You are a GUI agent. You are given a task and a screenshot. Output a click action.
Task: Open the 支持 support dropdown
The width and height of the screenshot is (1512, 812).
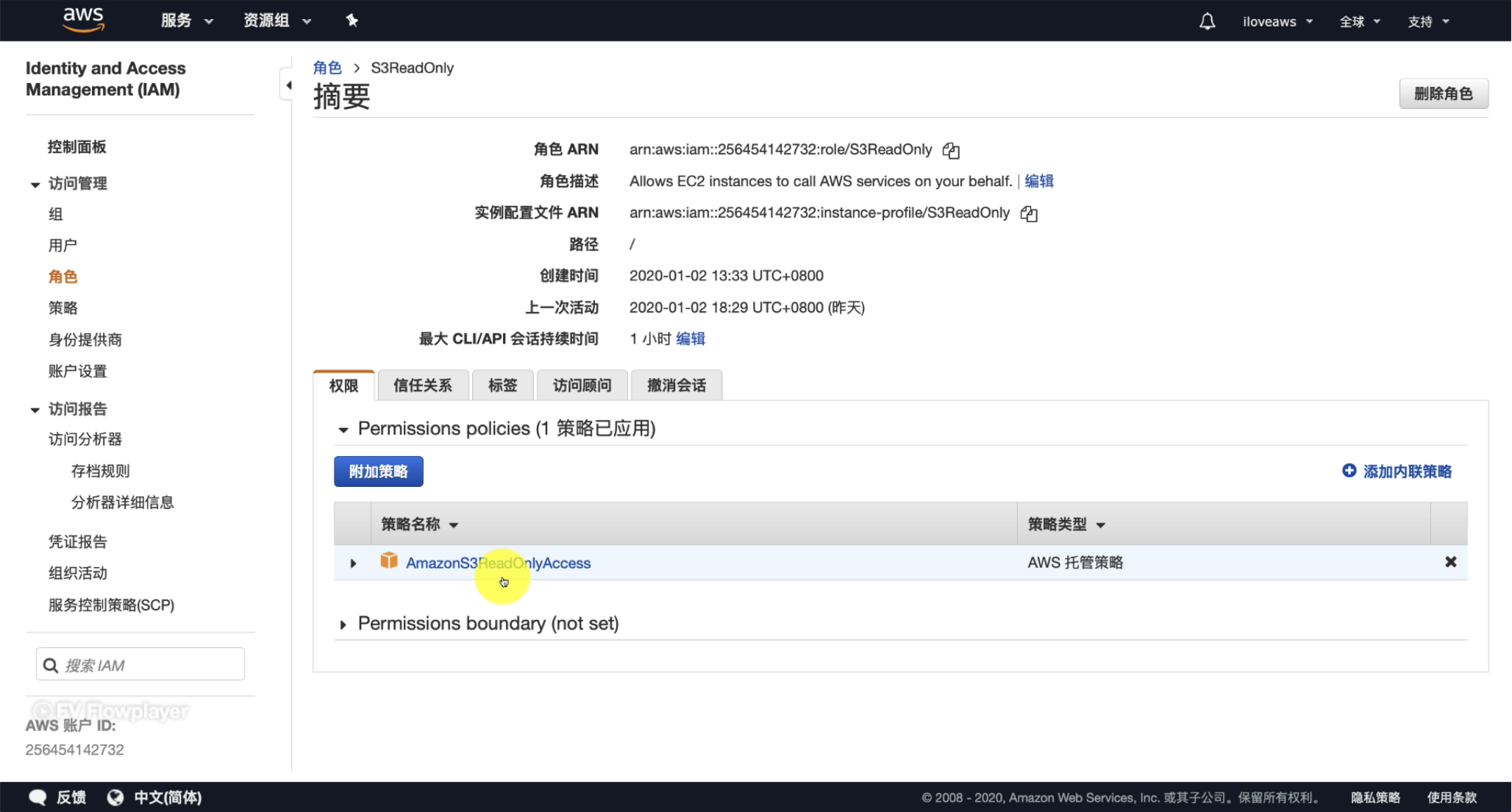tap(1428, 21)
